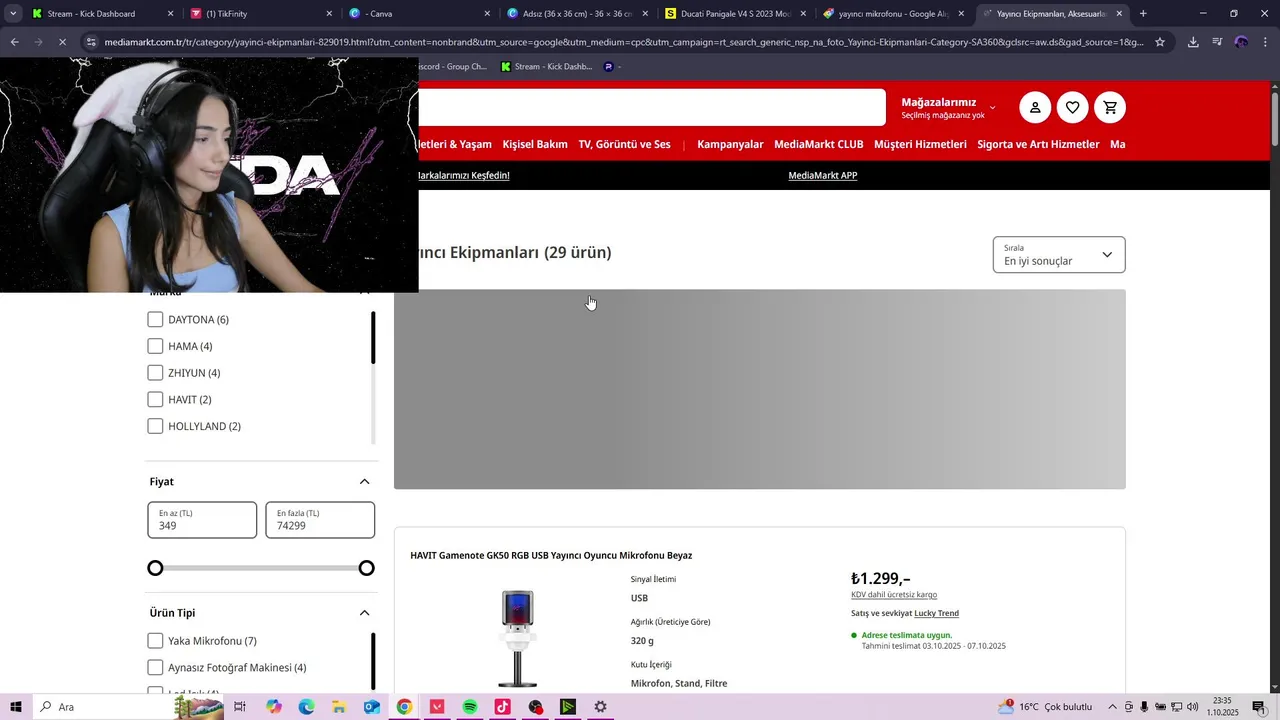The width and height of the screenshot is (1280, 720).
Task: Open the tab search dropdown
Action: click(13, 14)
